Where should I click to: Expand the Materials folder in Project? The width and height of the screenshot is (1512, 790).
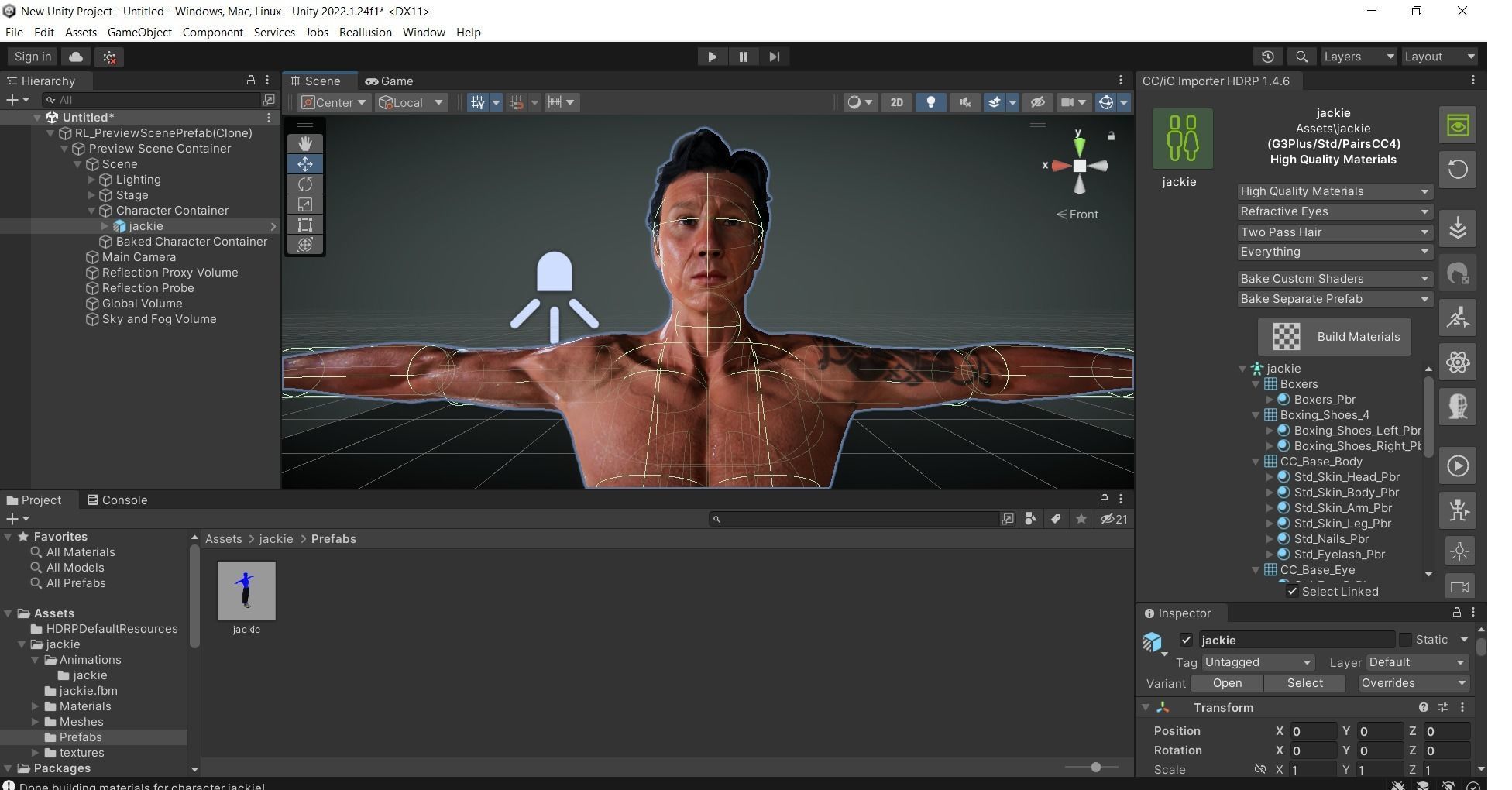point(35,706)
